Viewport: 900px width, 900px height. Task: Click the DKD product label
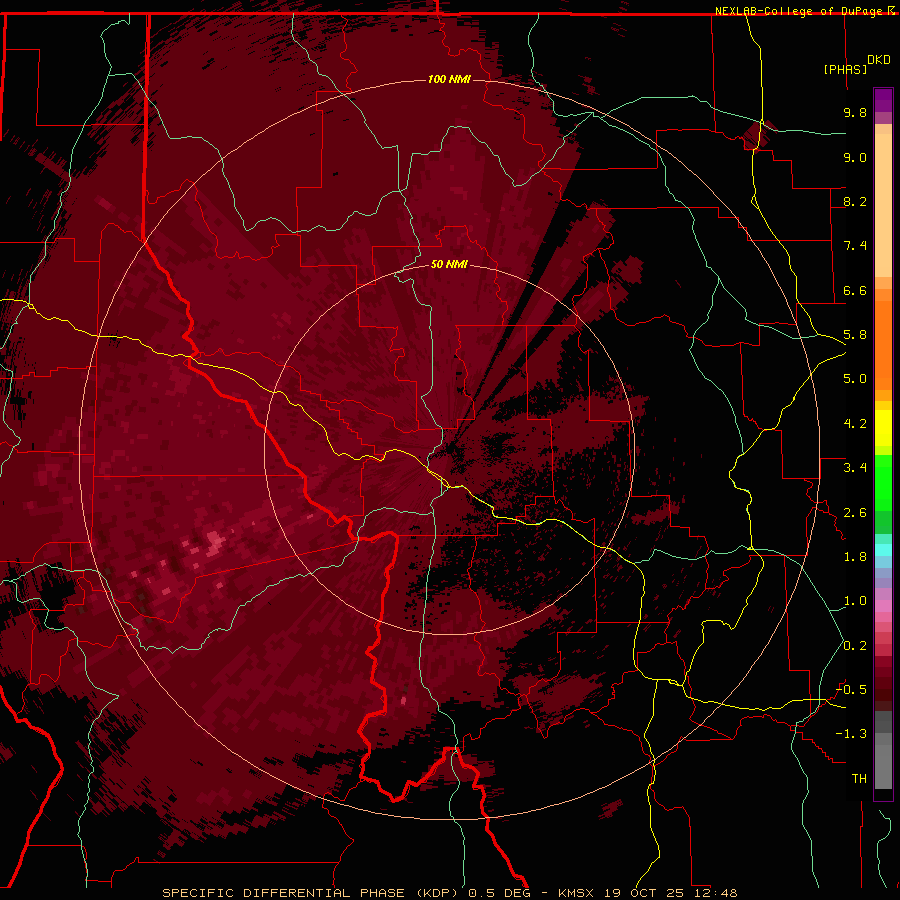tap(879, 60)
